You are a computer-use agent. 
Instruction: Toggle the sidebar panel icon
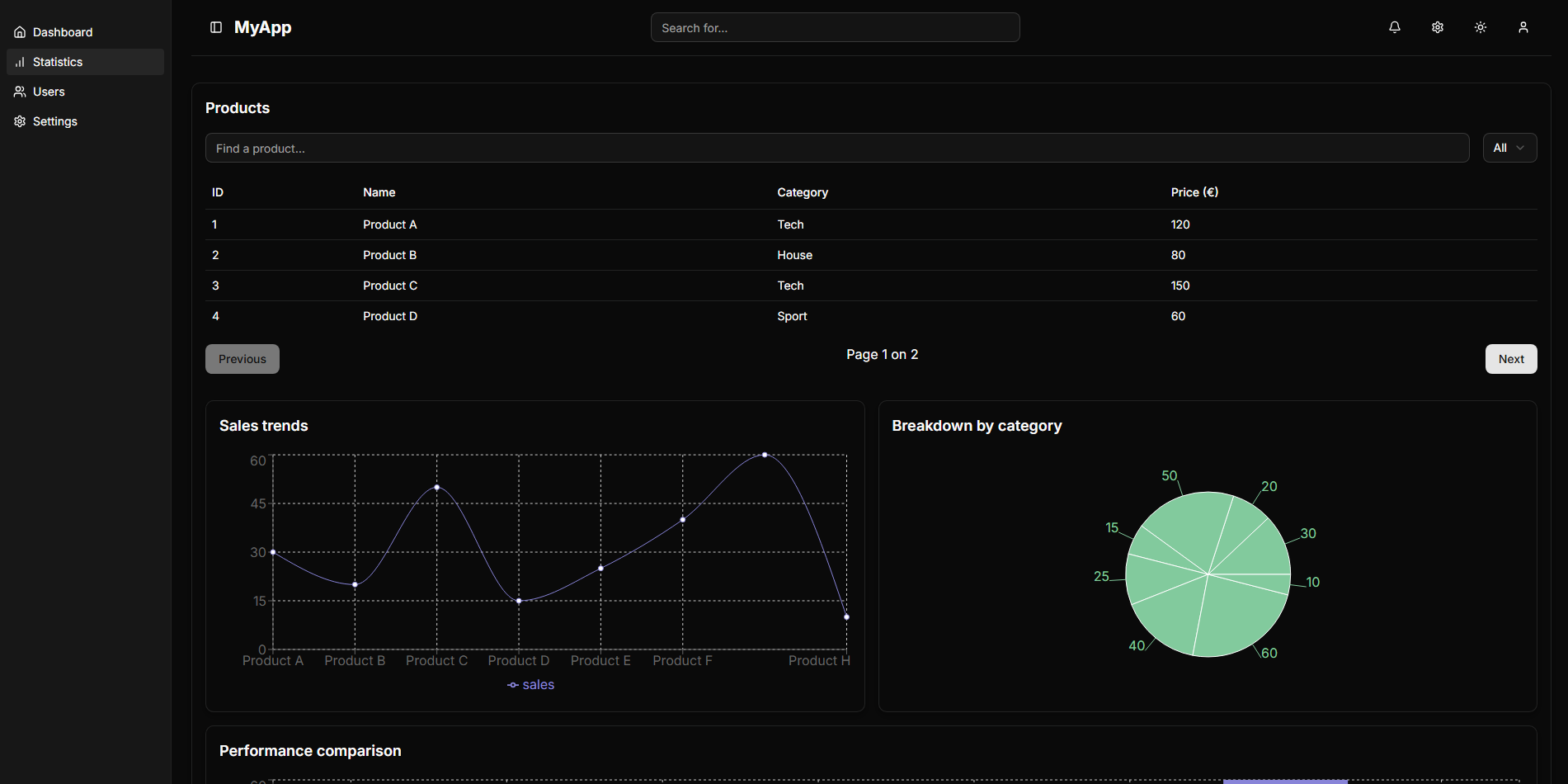216,27
